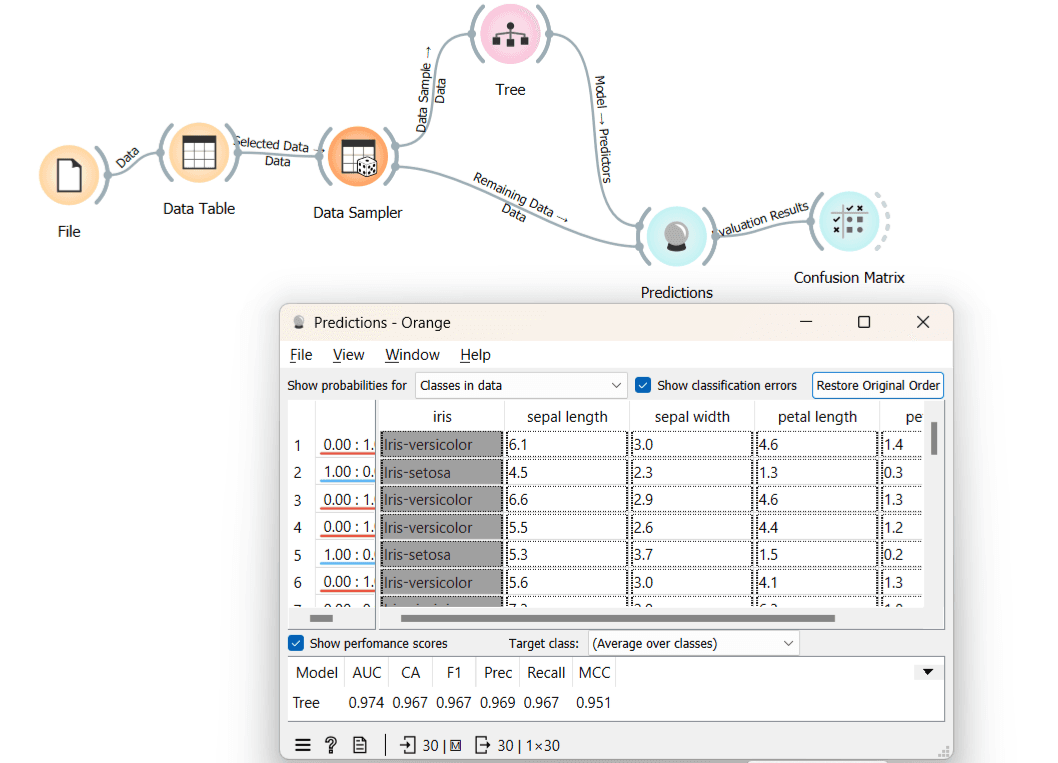
Task: Select row 1 Iris-versicolor cell
Action: tap(442, 445)
